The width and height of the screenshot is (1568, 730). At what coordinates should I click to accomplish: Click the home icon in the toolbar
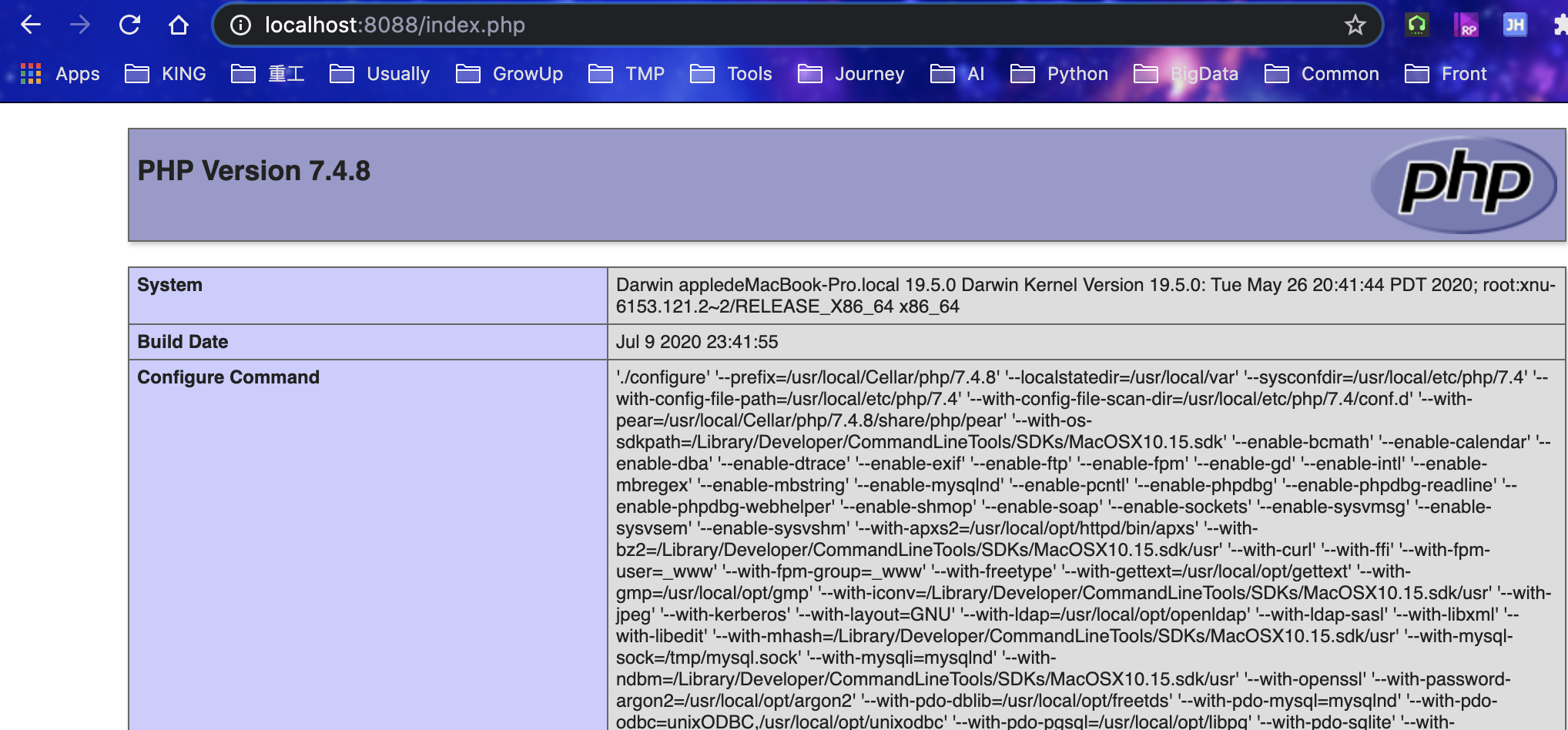point(178,25)
